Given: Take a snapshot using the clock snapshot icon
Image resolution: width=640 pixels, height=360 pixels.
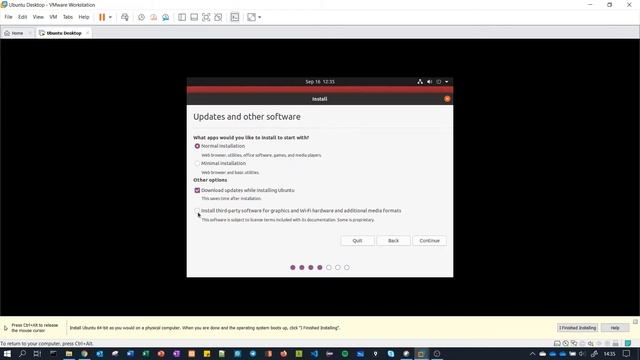Looking at the screenshot, I should [141, 17].
